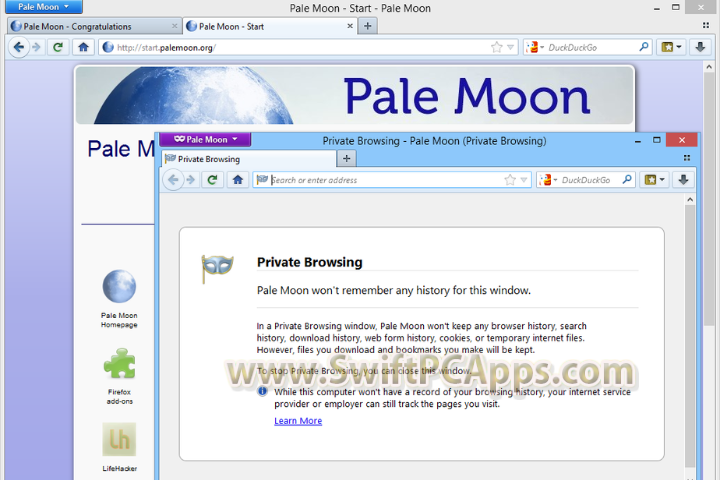Open Downloads in the main Pale Moon window
720x480 pixels.
[x=700, y=47]
